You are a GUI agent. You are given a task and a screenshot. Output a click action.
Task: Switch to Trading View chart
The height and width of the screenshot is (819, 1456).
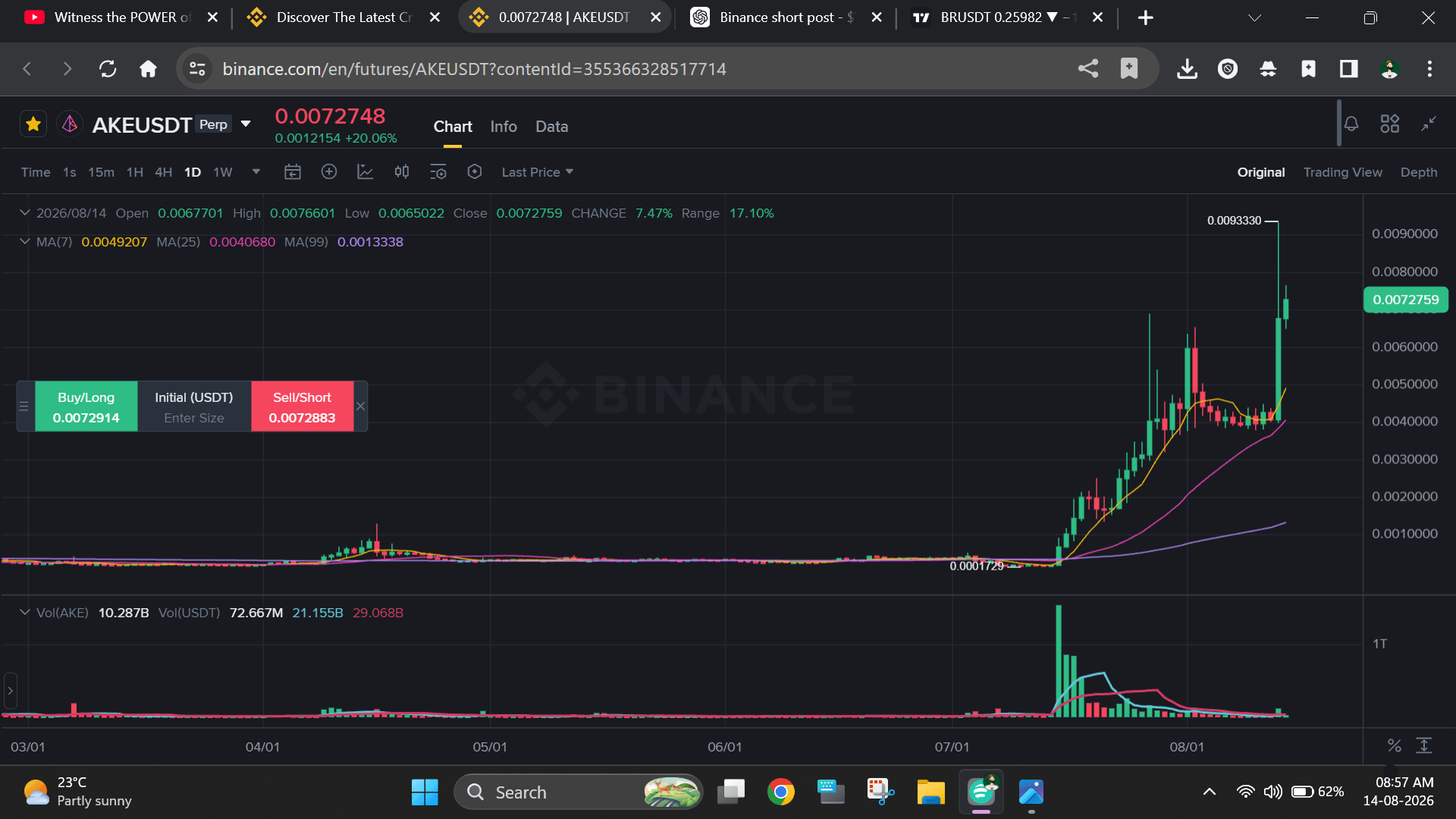click(1342, 172)
